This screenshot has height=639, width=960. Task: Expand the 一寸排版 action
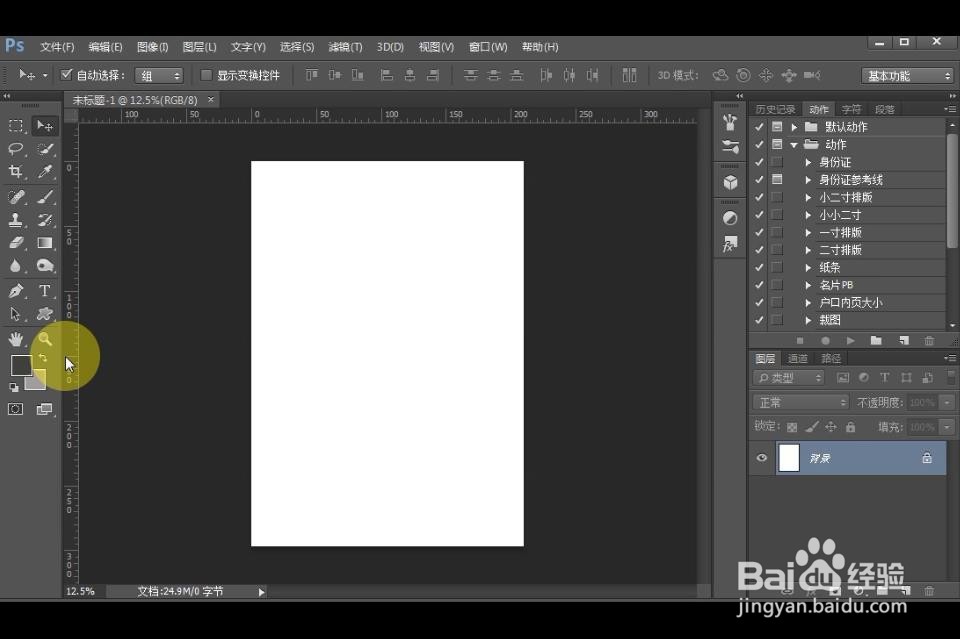[808, 233]
